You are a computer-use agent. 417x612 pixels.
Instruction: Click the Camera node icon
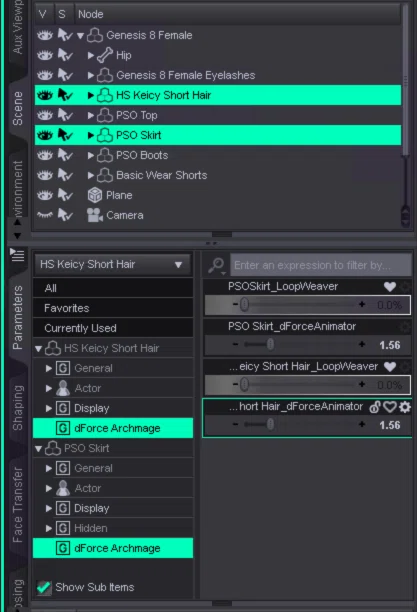95,215
